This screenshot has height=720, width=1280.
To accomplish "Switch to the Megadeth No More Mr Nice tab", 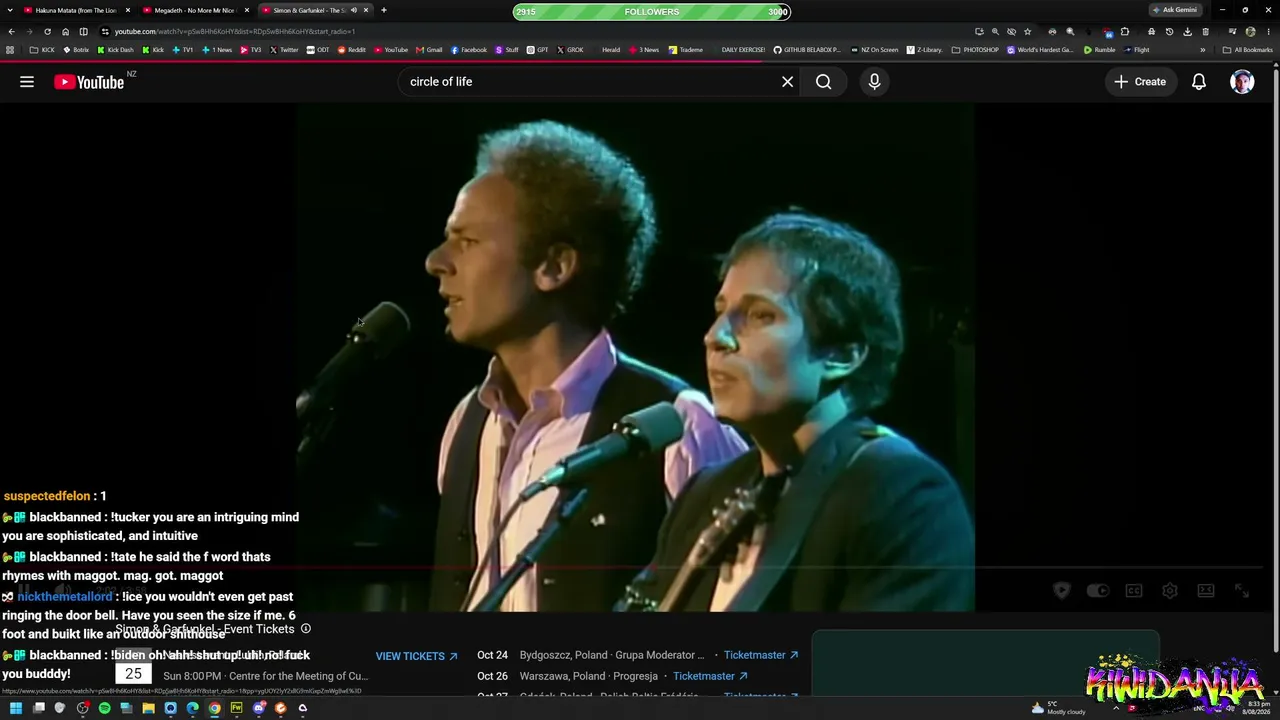I will pyautogui.click(x=194, y=10).
